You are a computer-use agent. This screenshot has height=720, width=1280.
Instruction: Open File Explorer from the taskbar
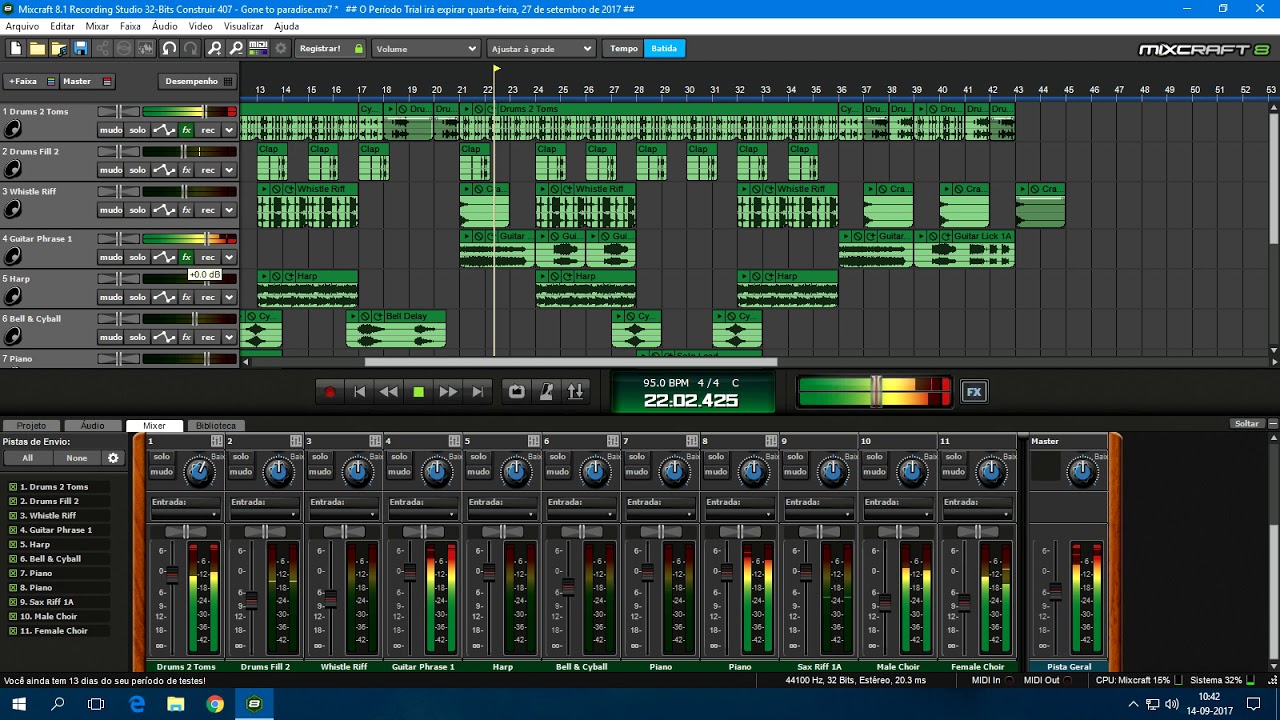tap(176, 704)
